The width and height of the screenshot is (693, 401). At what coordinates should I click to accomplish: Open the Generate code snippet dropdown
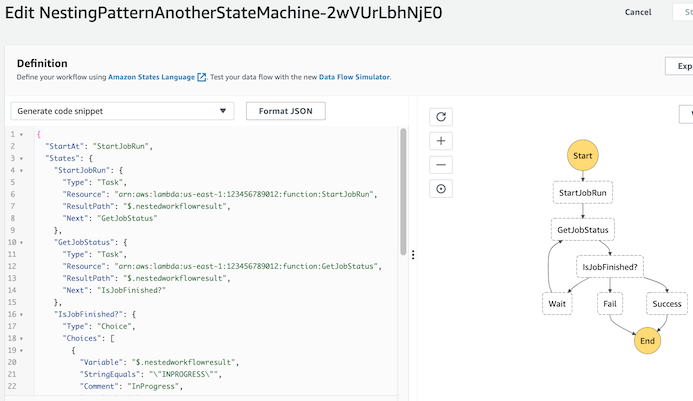pos(122,111)
